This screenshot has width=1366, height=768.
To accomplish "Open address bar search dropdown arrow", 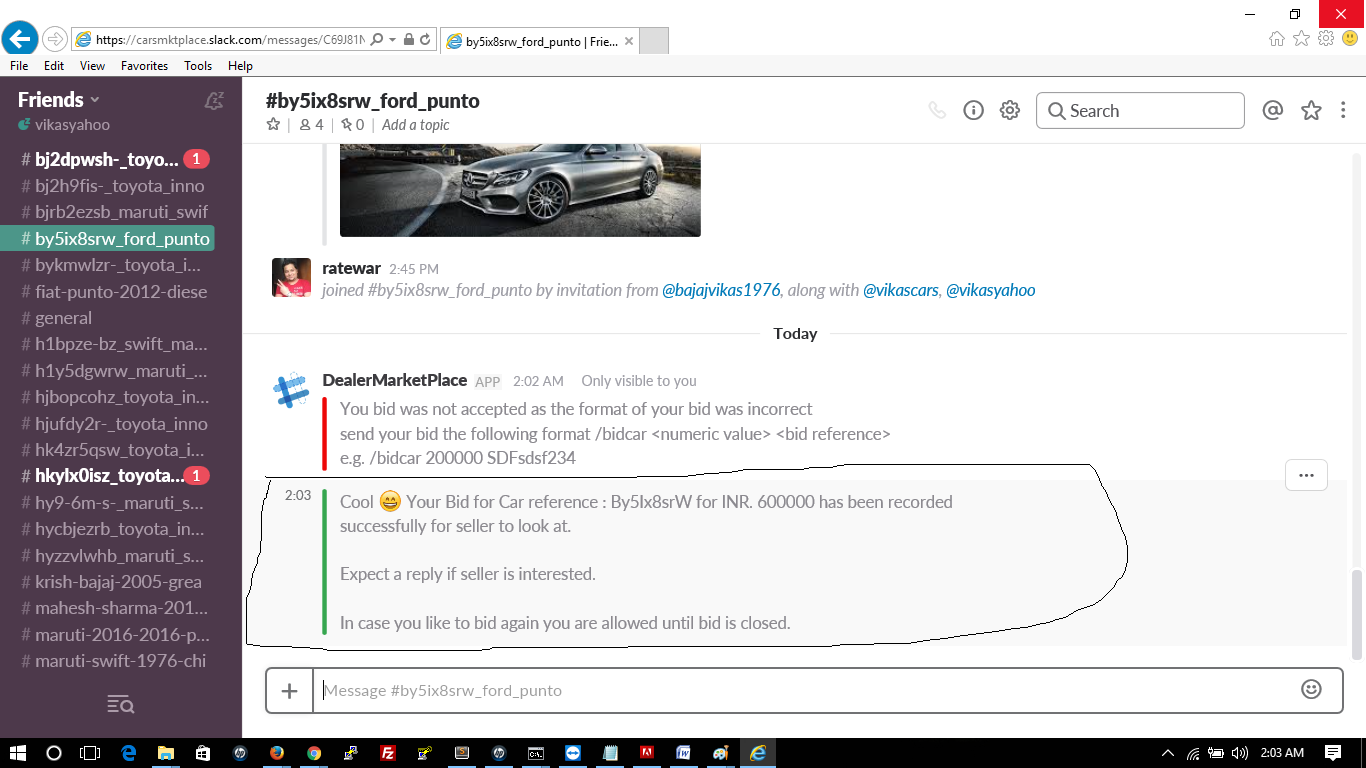I will [x=392, y=40].
